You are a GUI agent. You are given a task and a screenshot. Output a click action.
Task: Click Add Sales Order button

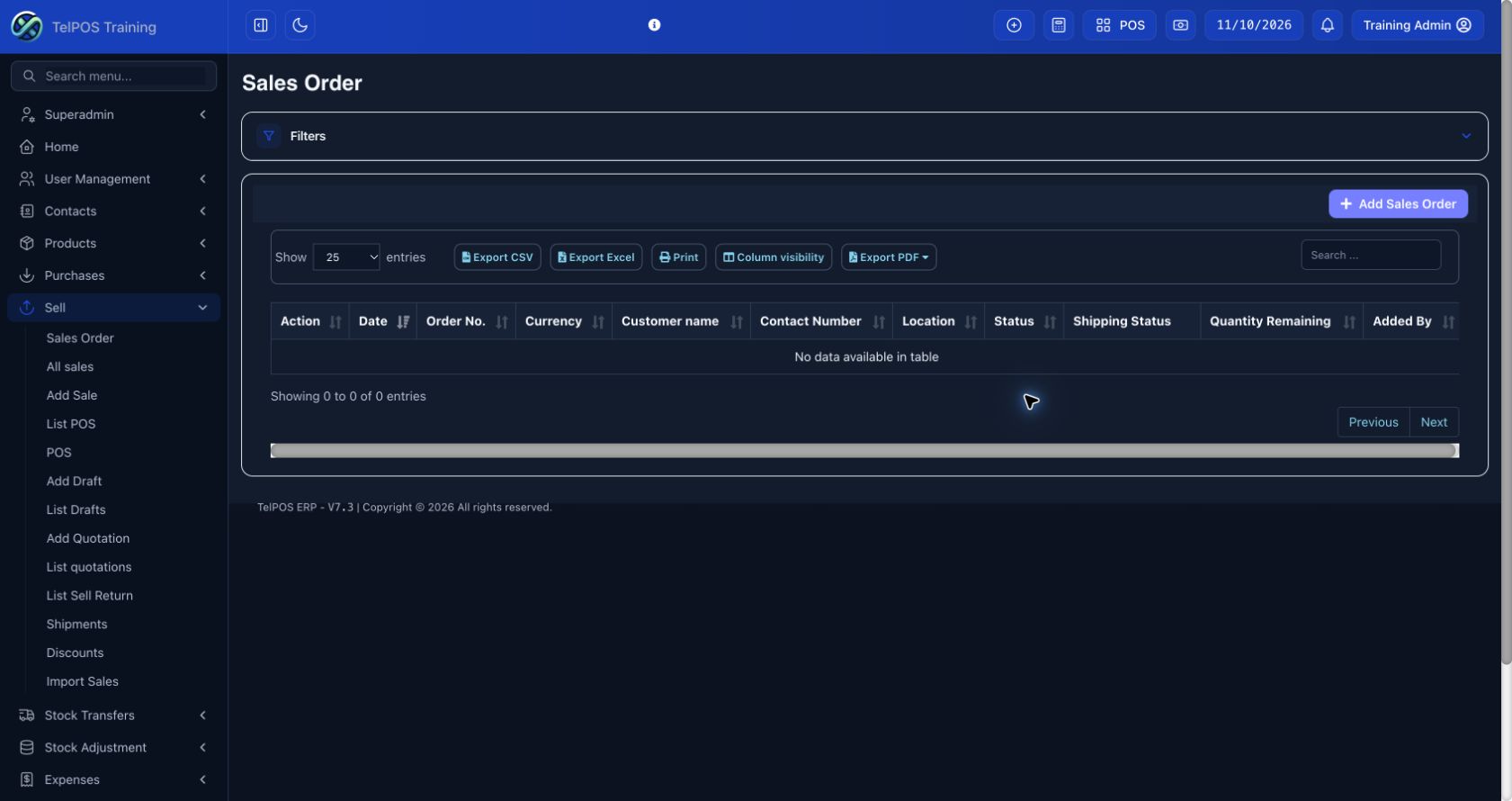(x=1398, y=204)
